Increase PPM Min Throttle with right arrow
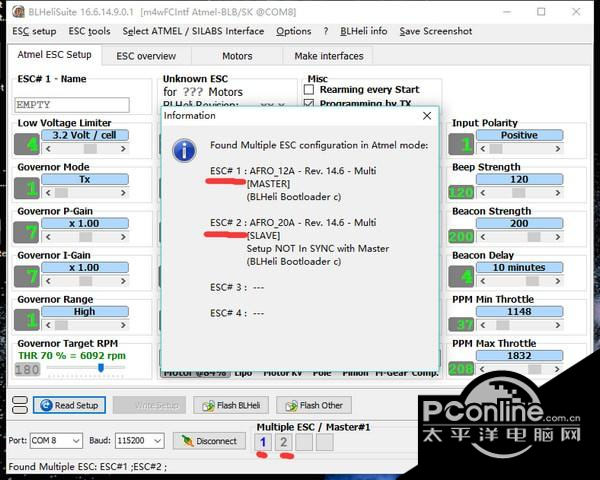The height and width of the screenshot is (480, 600). [558, 325]
